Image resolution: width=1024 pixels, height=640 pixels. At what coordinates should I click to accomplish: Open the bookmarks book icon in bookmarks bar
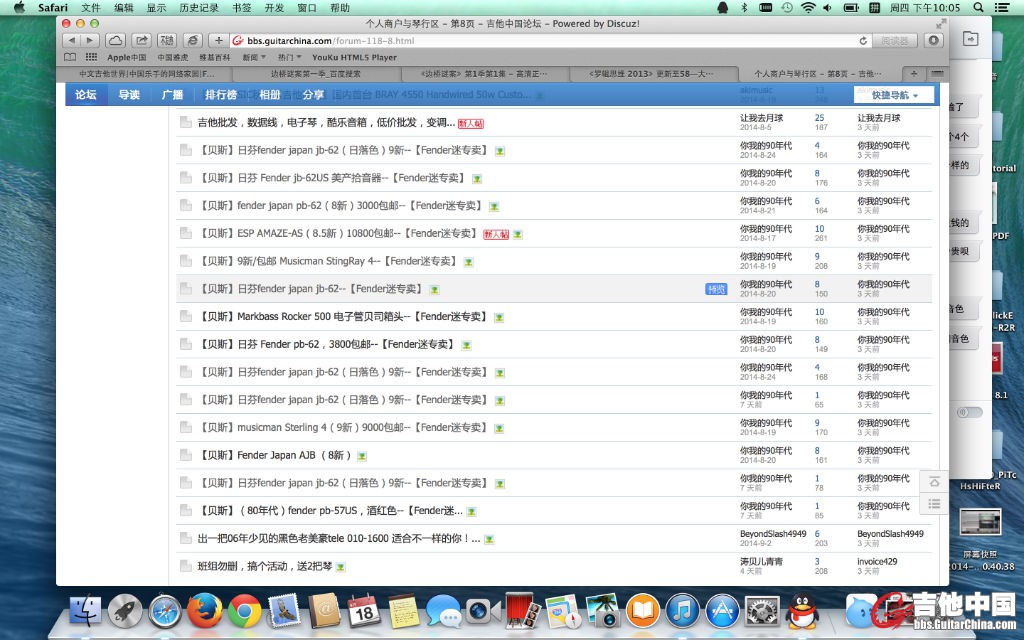click(x=70, y=57)
